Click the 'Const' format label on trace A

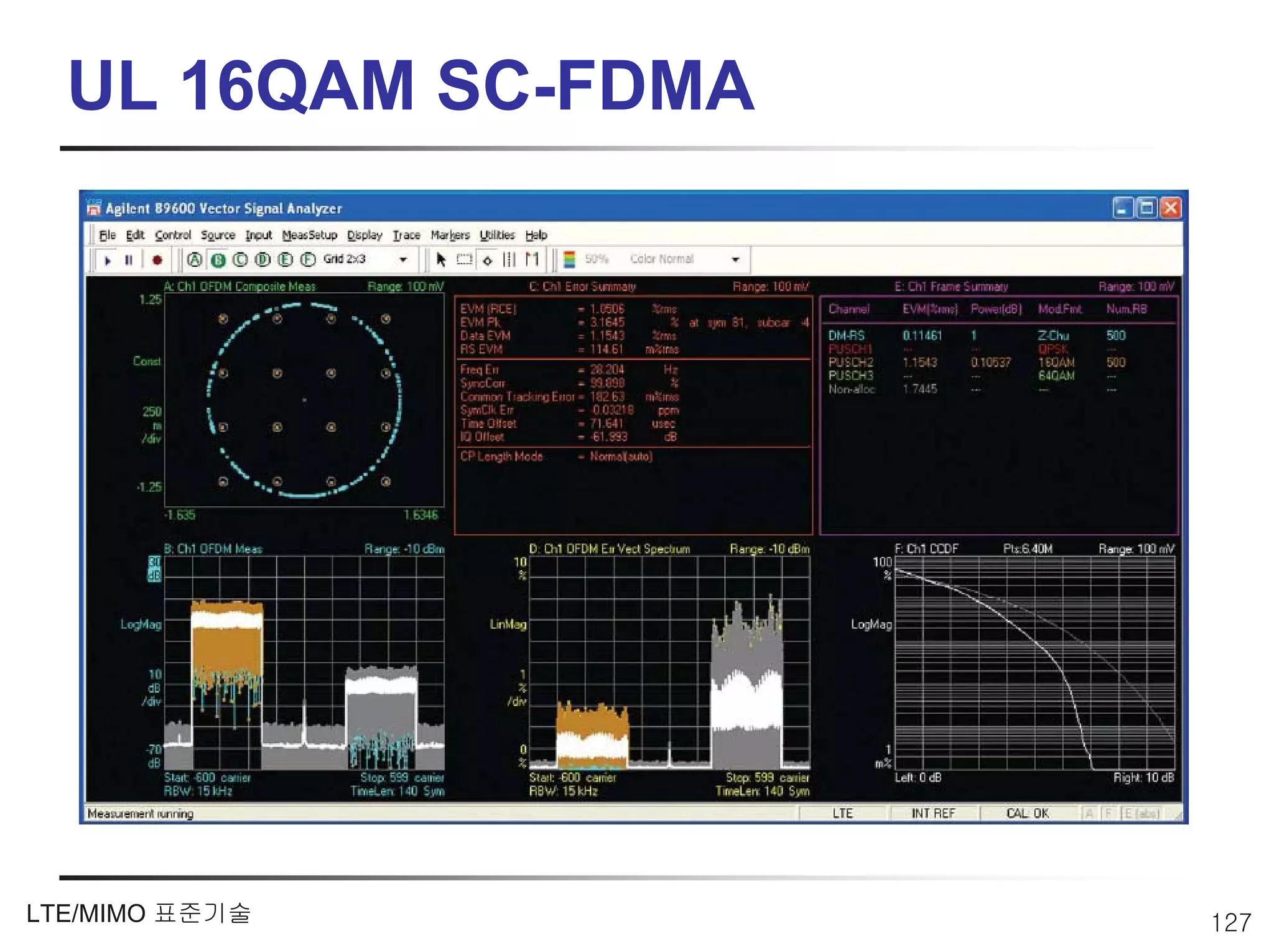147,361
